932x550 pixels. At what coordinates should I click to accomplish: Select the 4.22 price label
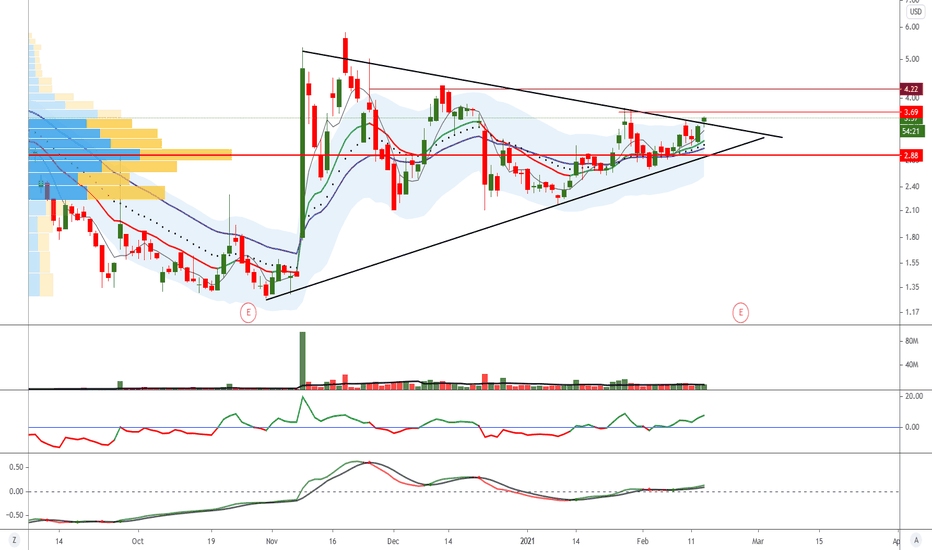[911, 89]
